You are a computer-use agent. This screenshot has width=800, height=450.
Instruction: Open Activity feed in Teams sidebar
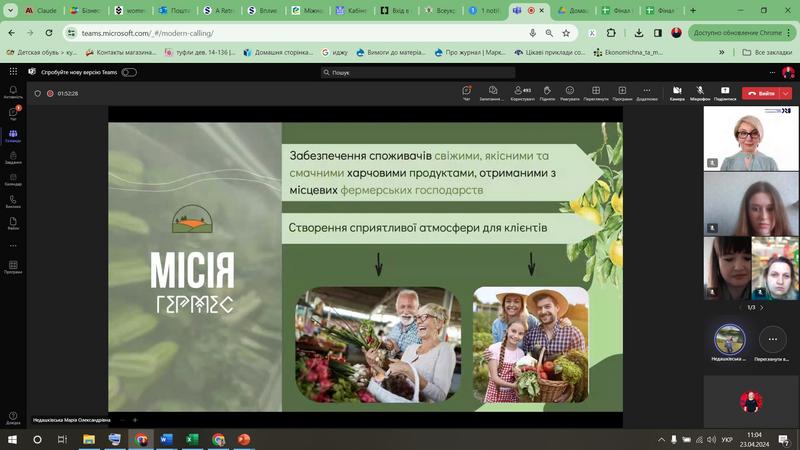[13, 92]
